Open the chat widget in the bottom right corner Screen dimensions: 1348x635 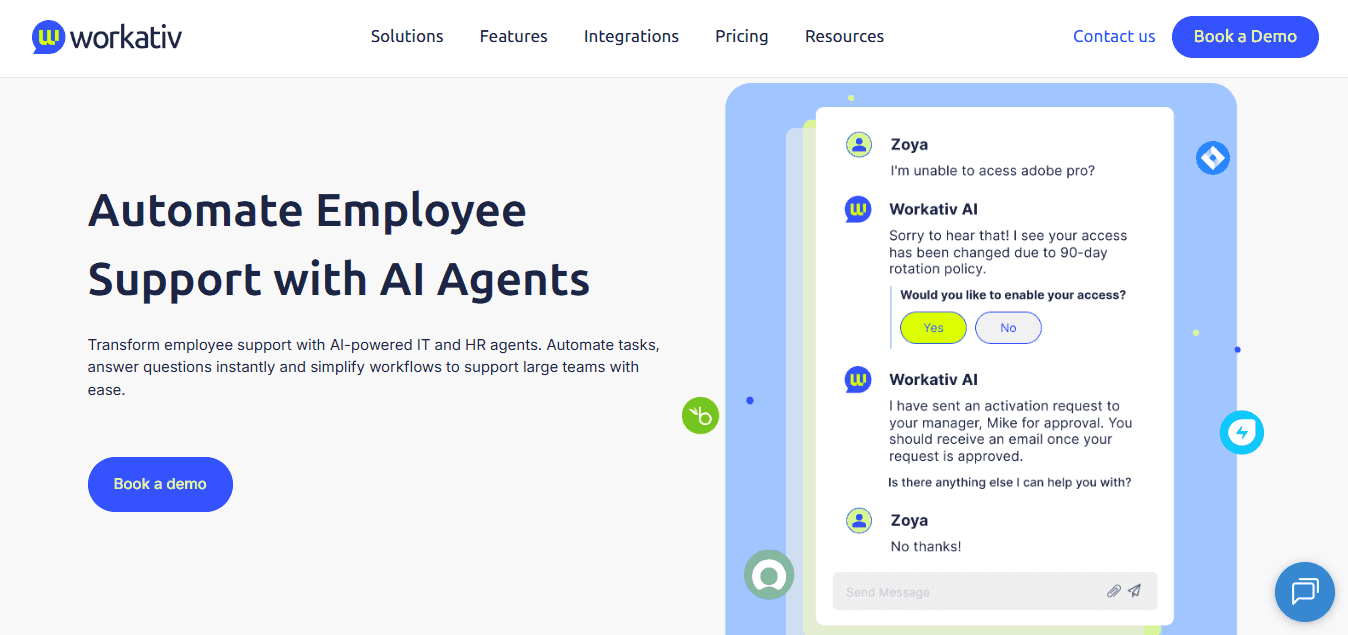point(1305,592)
